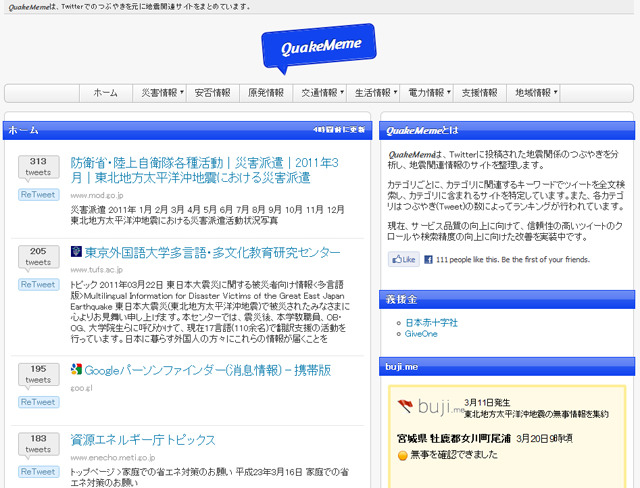640x488 pixels.
Task: Click the buji.me section header
Action: (507, 367)
